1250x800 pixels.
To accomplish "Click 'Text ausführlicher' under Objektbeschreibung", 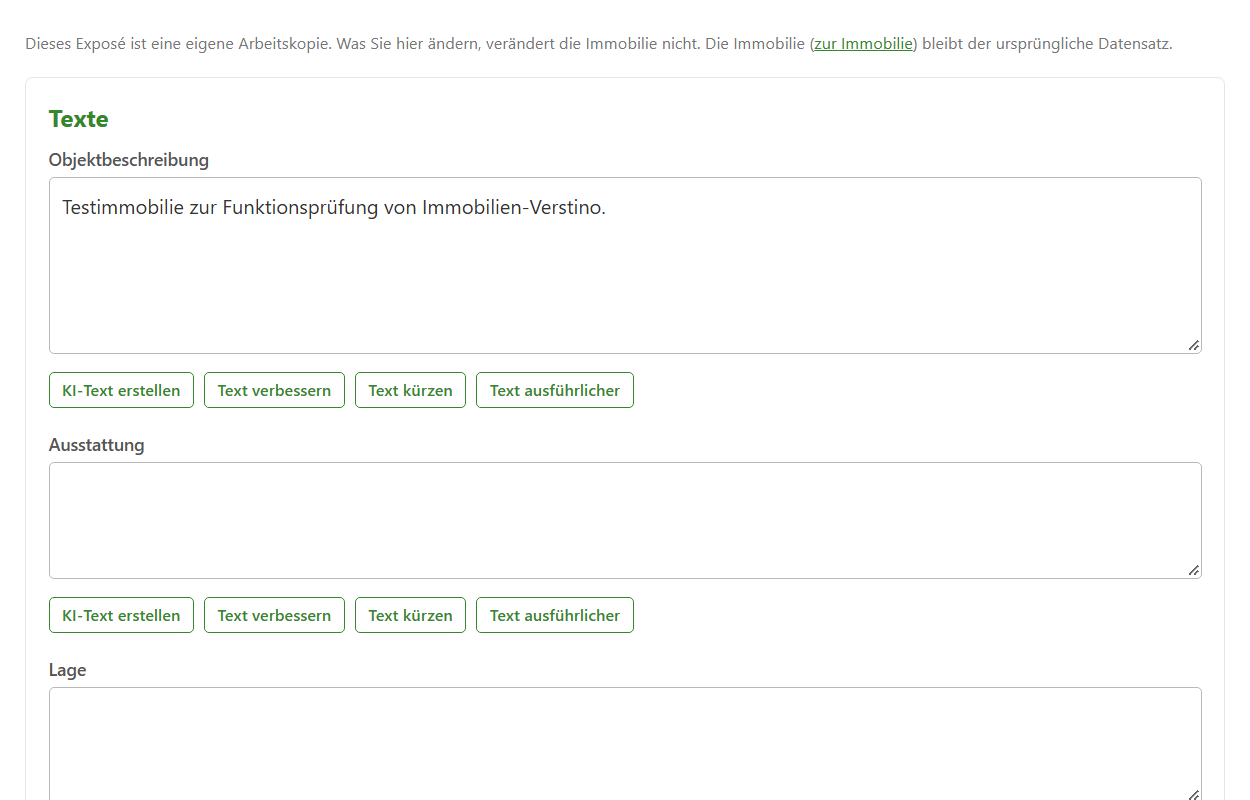I will (x=555, y=390).
